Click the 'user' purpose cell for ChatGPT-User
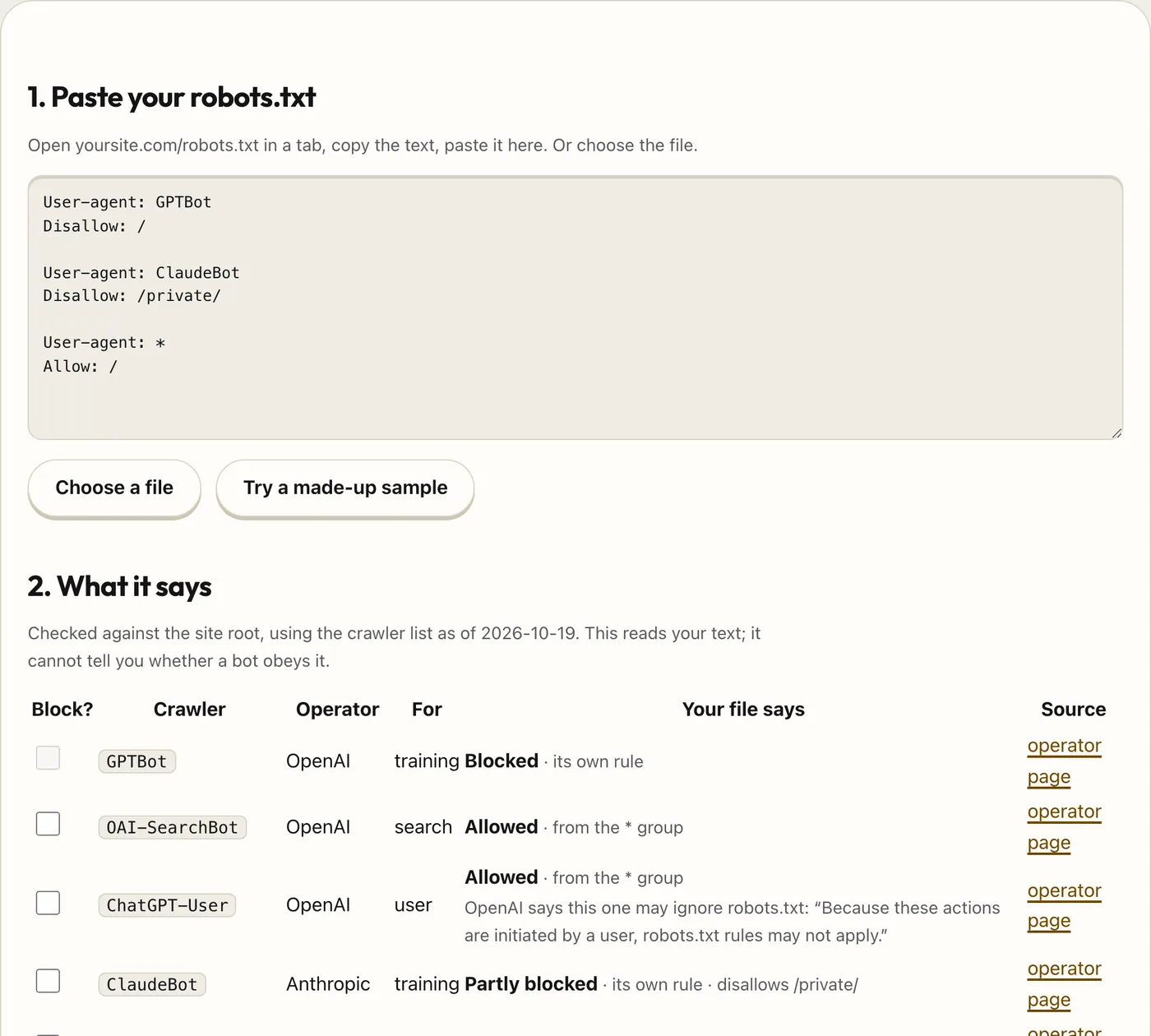The height and width of the screenshot is (1036, 1151). click(x=413, y=905)
